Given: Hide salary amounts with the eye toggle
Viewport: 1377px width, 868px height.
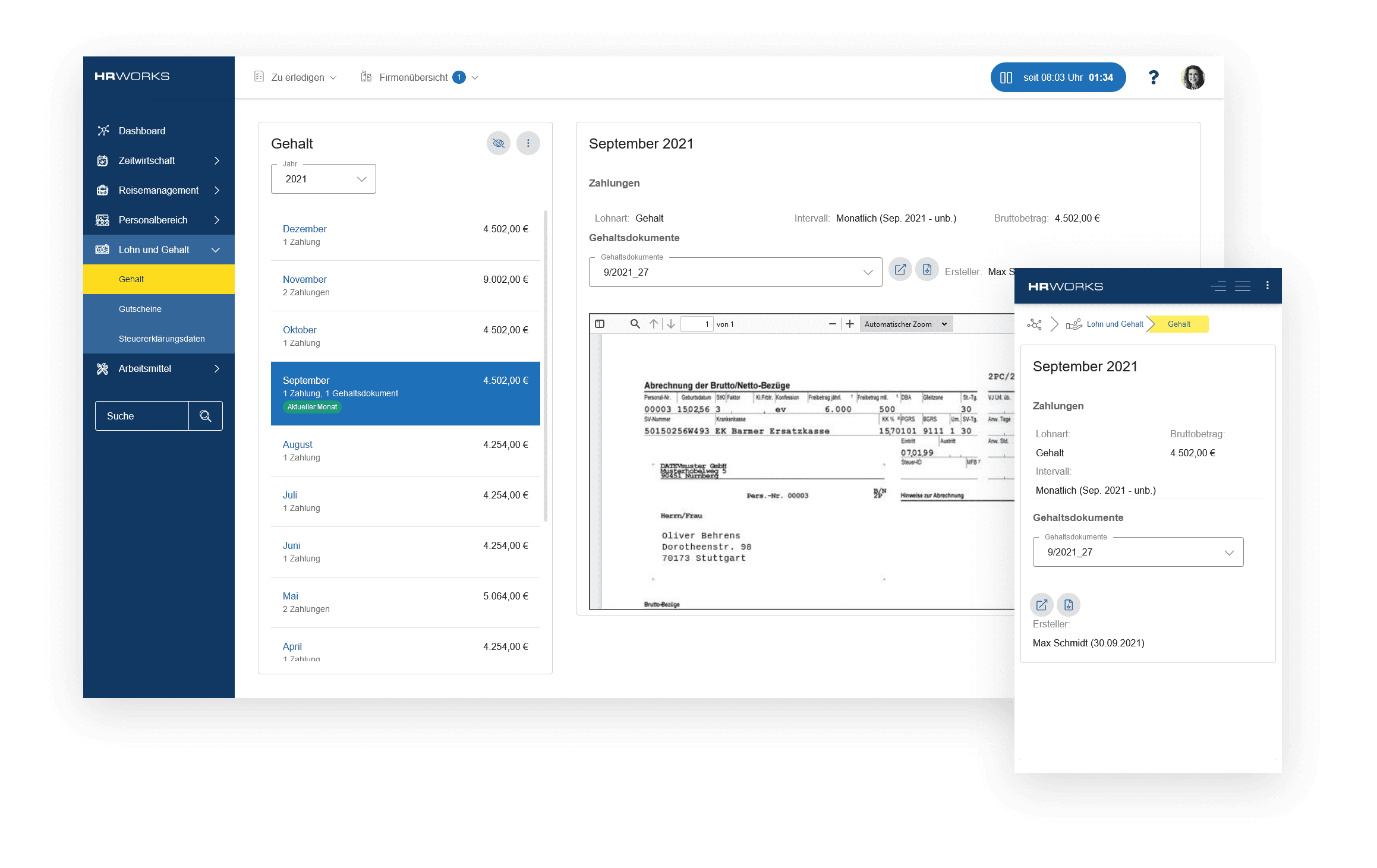Looking at the screenshot, I should [498, 143].
